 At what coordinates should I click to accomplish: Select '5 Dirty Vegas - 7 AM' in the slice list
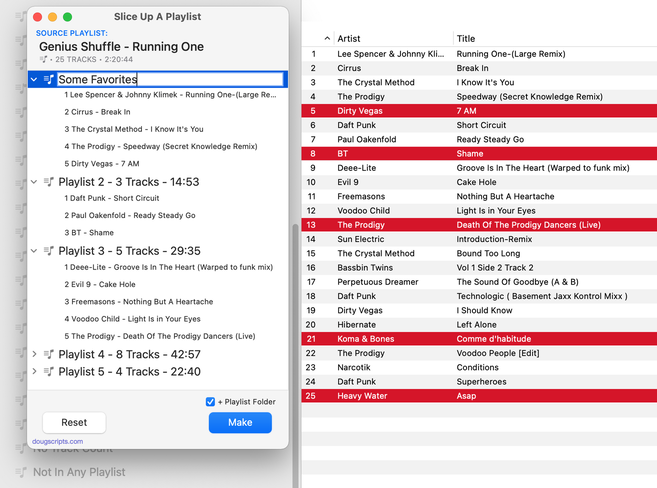pyautogui.click(x=158, y=163)
